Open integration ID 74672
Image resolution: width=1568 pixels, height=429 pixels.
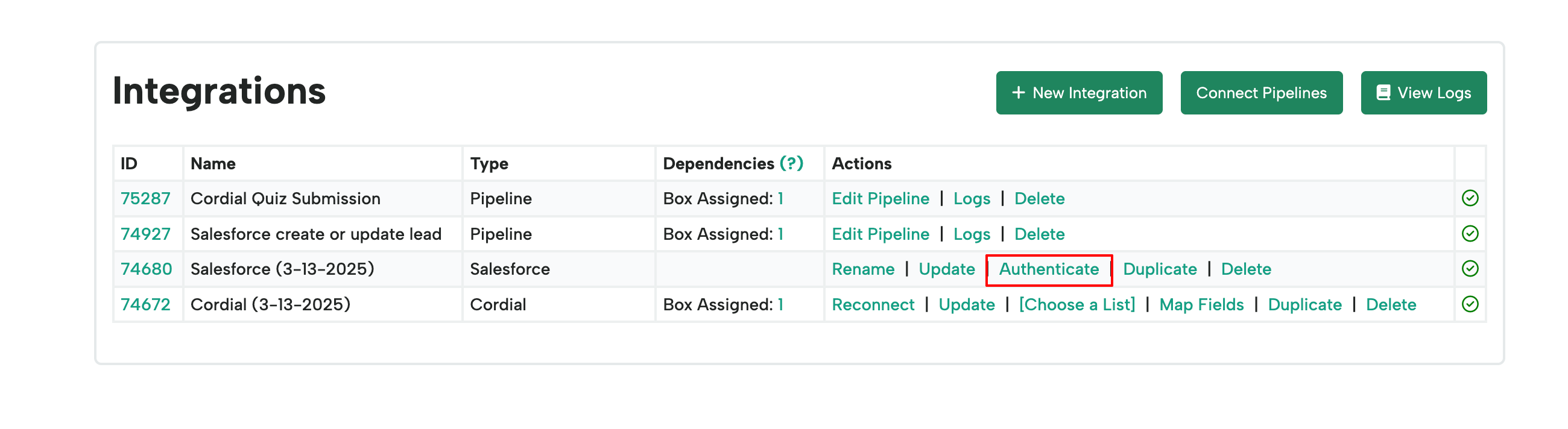(145, 304)
